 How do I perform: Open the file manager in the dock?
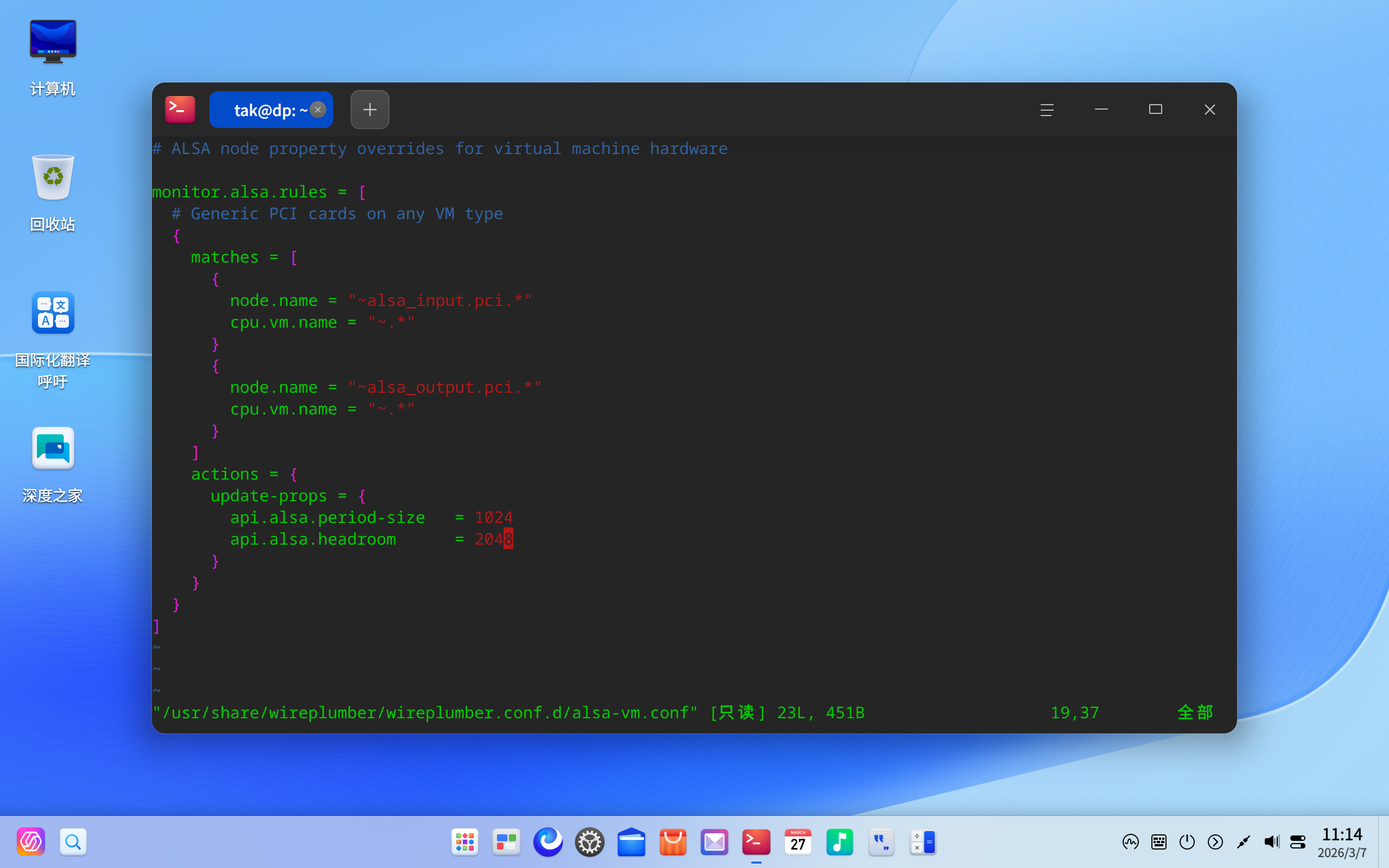pyautogui.click(x=631, y=842)
